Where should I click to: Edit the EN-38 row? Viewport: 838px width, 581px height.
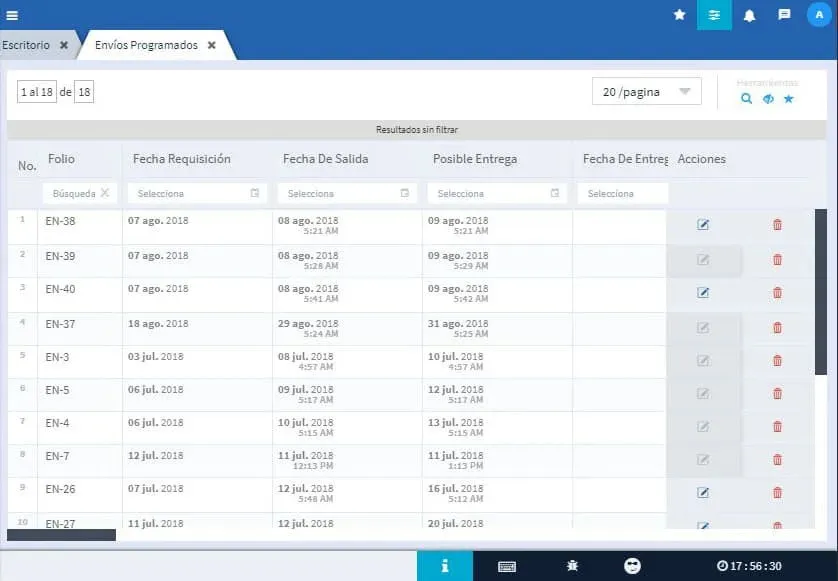click(703, 225)
